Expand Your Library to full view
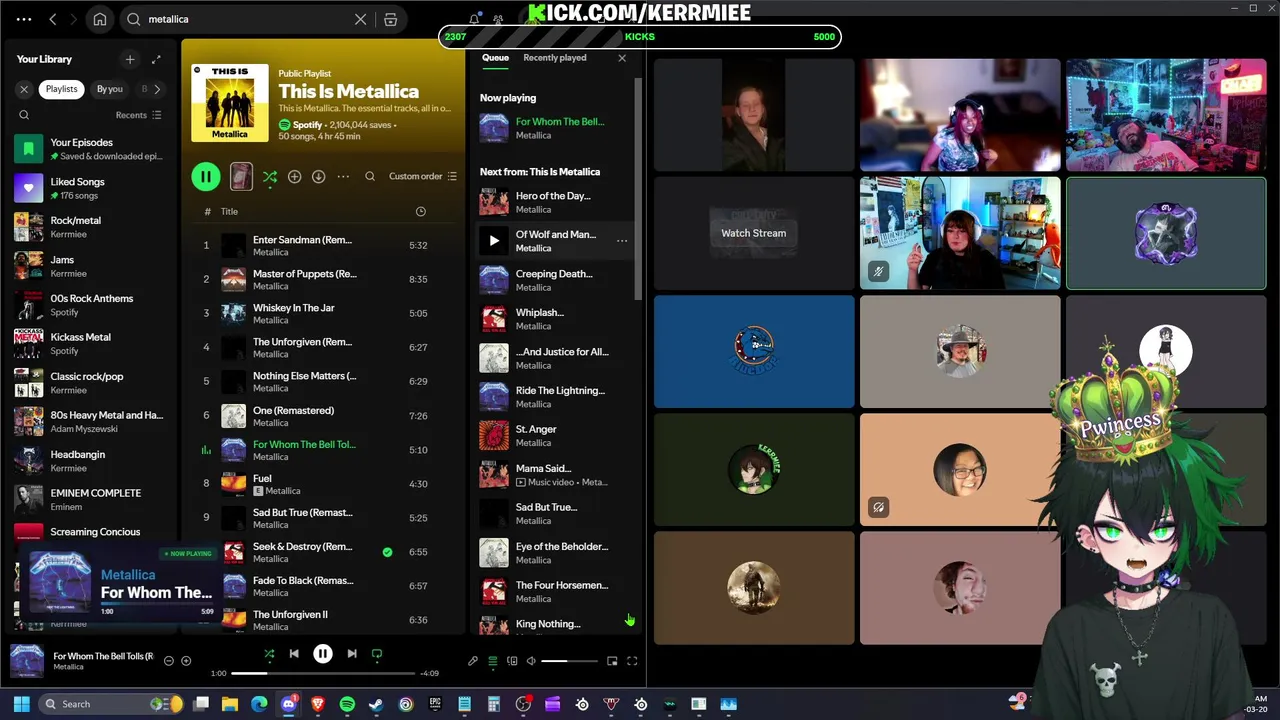This screenshot has height=720, width=1280. pyautogui.click(x=156, y=59)
